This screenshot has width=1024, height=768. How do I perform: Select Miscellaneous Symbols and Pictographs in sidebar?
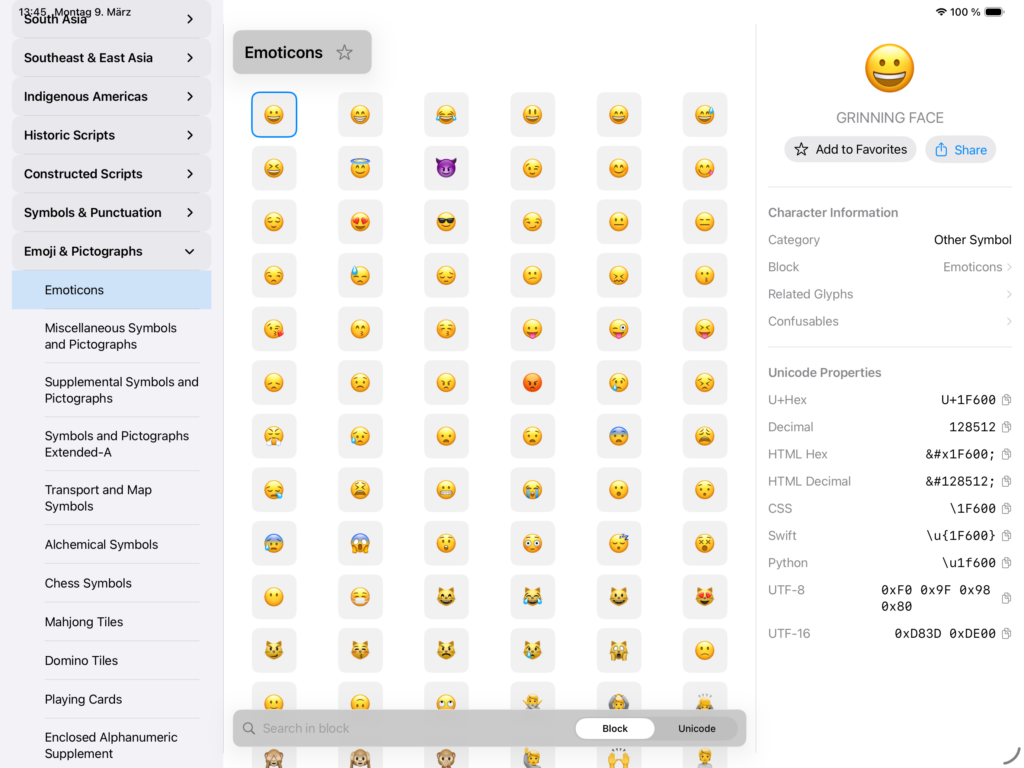[x=110, y=336]
